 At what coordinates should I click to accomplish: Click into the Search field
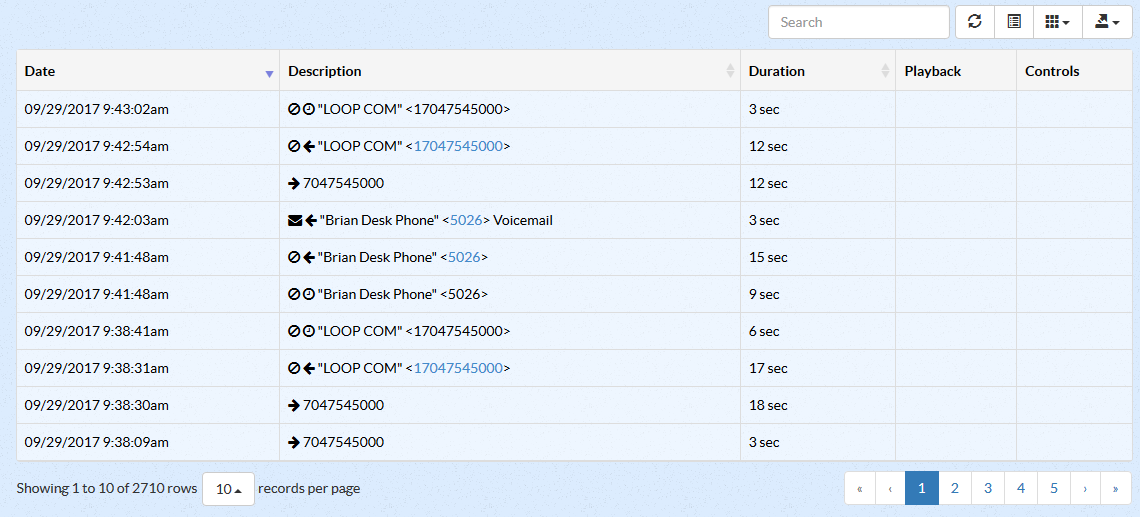(x=859, y=22)
